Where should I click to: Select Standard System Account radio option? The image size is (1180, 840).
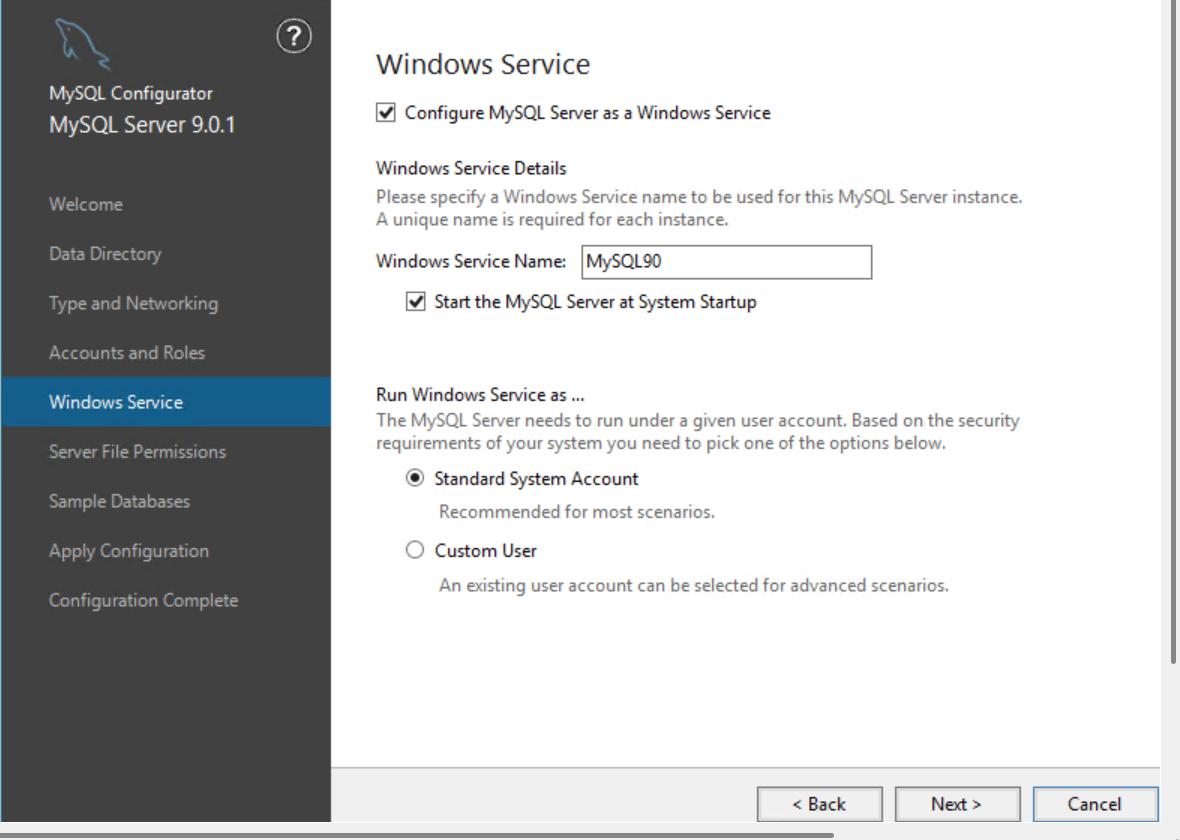coord(415,478)
